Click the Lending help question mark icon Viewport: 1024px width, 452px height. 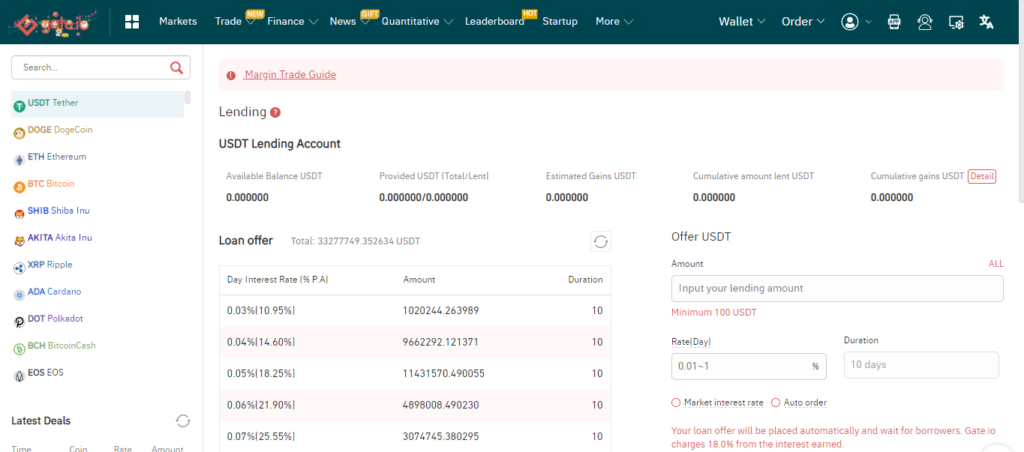tap(276, 112)
